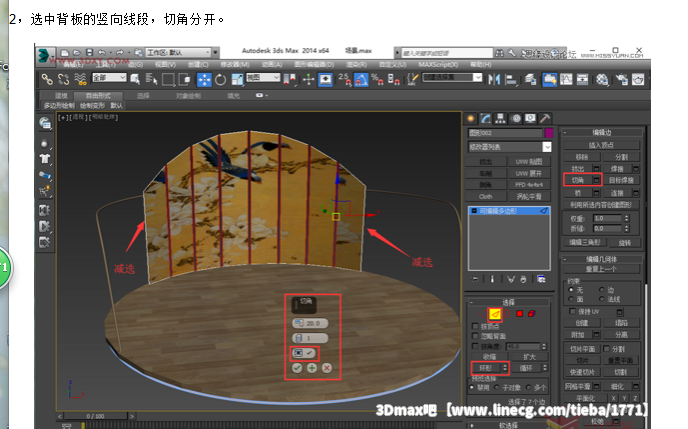Open the Hierarchy panel tab icon
This screenshot has width=688, height=429.
500,118
